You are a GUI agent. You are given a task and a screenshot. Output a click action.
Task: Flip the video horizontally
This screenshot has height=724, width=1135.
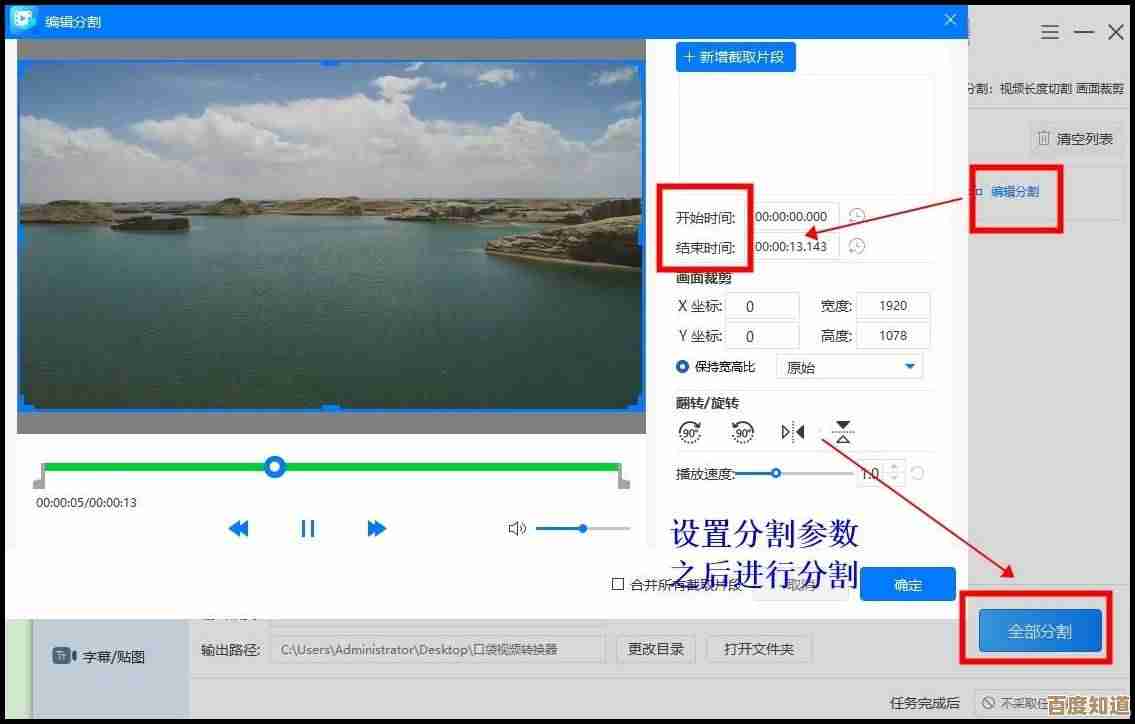[791, 431]
